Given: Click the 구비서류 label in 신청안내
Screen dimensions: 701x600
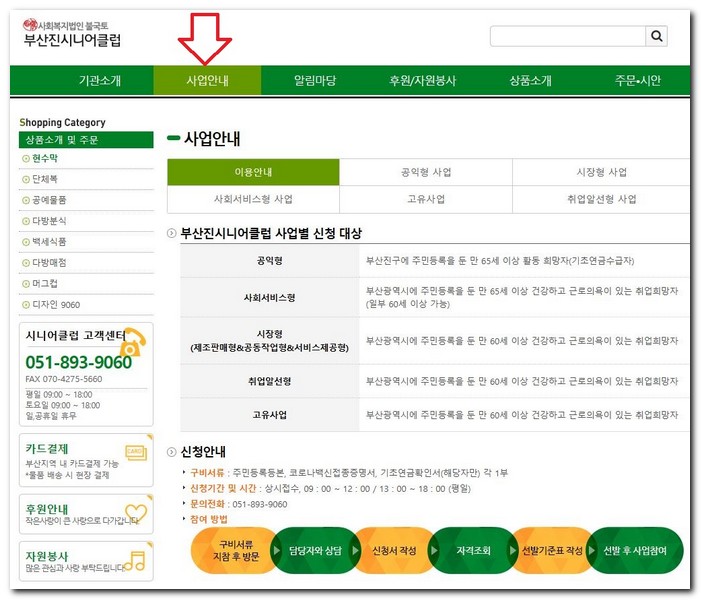Looking at the screenshot, I should pos(207,473).
